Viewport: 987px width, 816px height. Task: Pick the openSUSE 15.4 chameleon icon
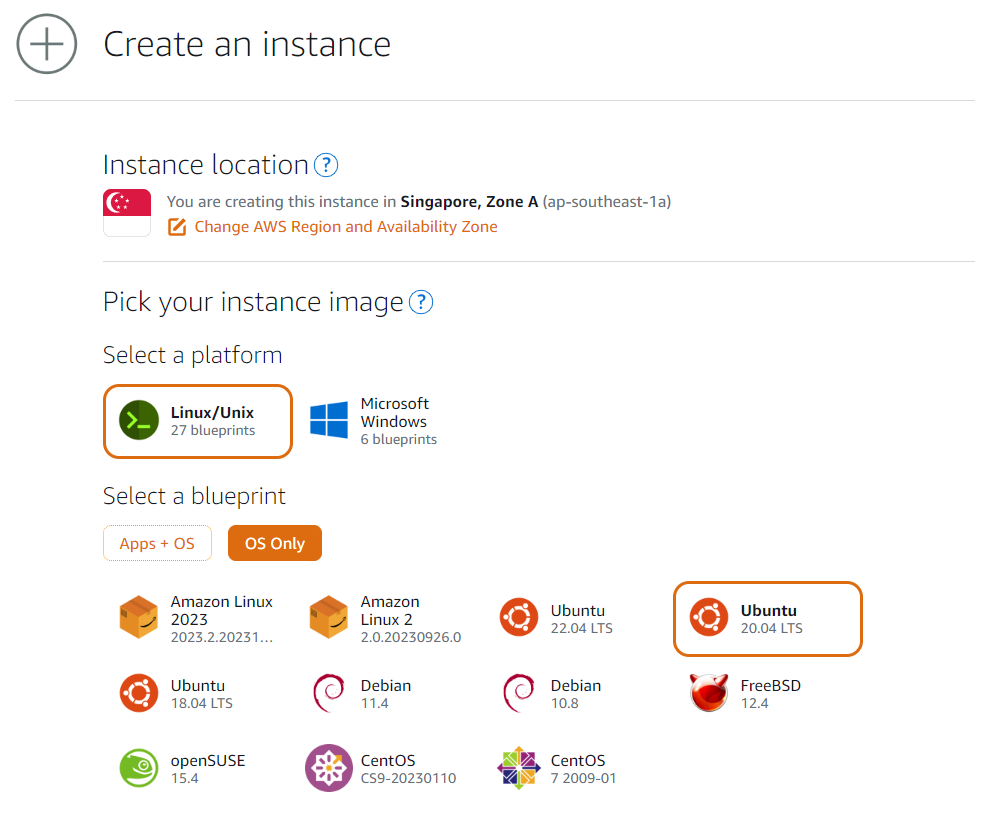coord(139,768)
